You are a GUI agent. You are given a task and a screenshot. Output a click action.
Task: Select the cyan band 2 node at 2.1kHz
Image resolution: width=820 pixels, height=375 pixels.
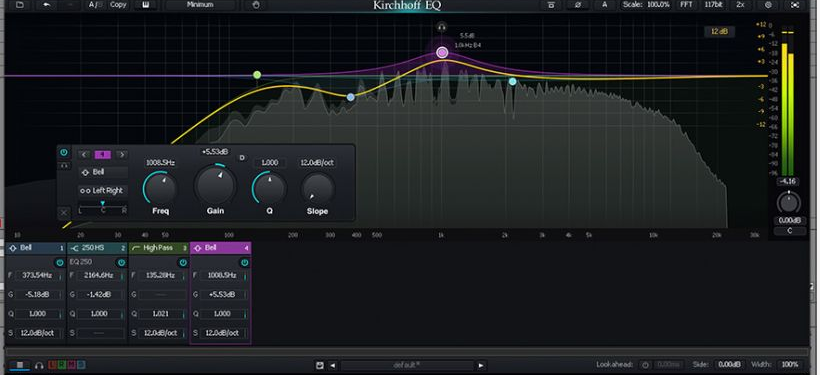tap(512, 82)
